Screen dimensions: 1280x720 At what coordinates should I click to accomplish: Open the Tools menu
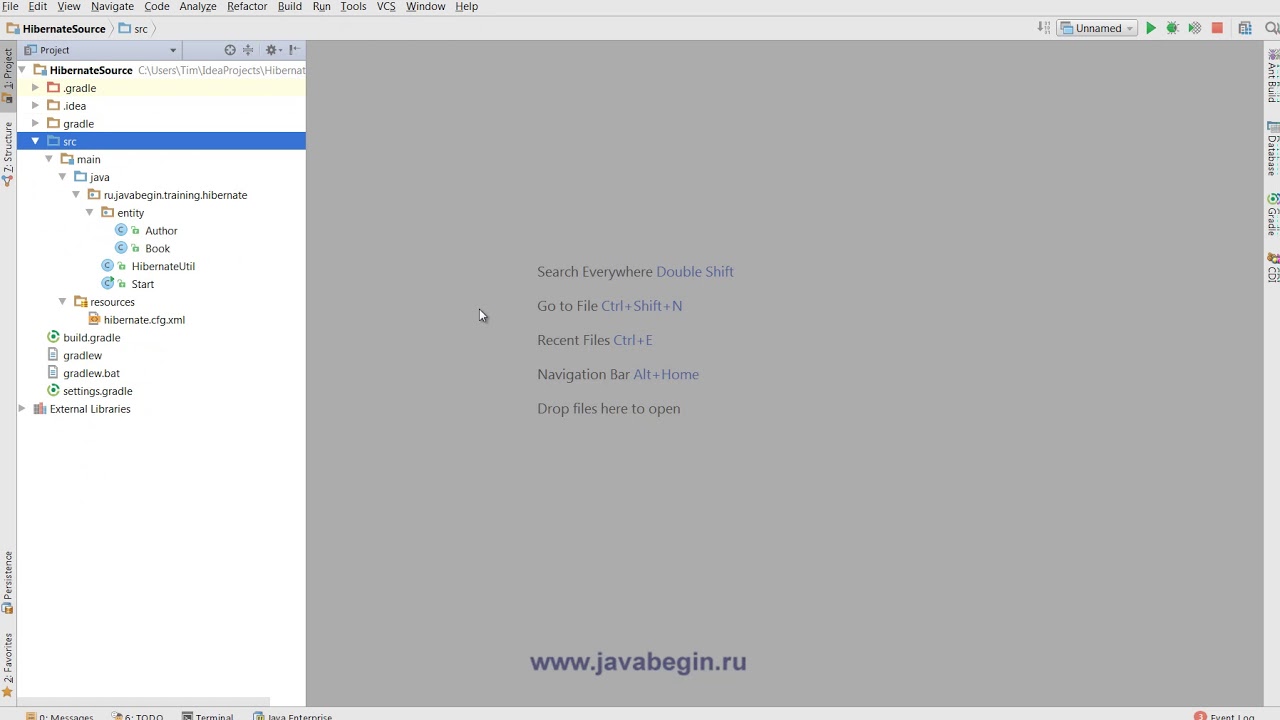353,6
